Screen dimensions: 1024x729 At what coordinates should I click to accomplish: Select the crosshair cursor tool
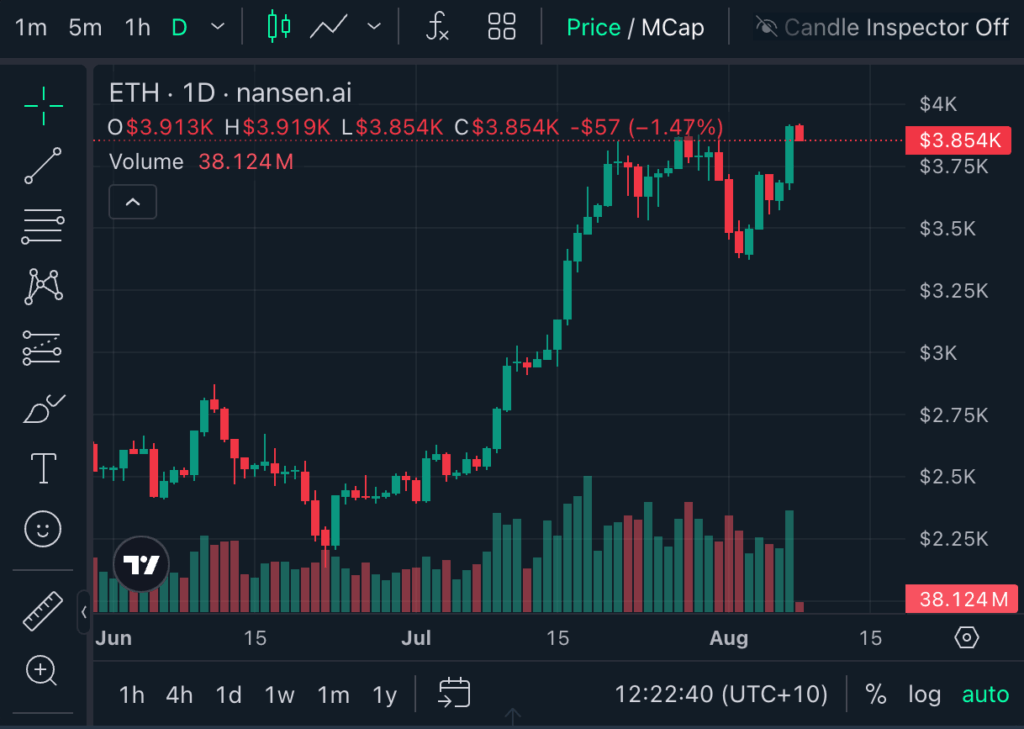tap(42, 105)
